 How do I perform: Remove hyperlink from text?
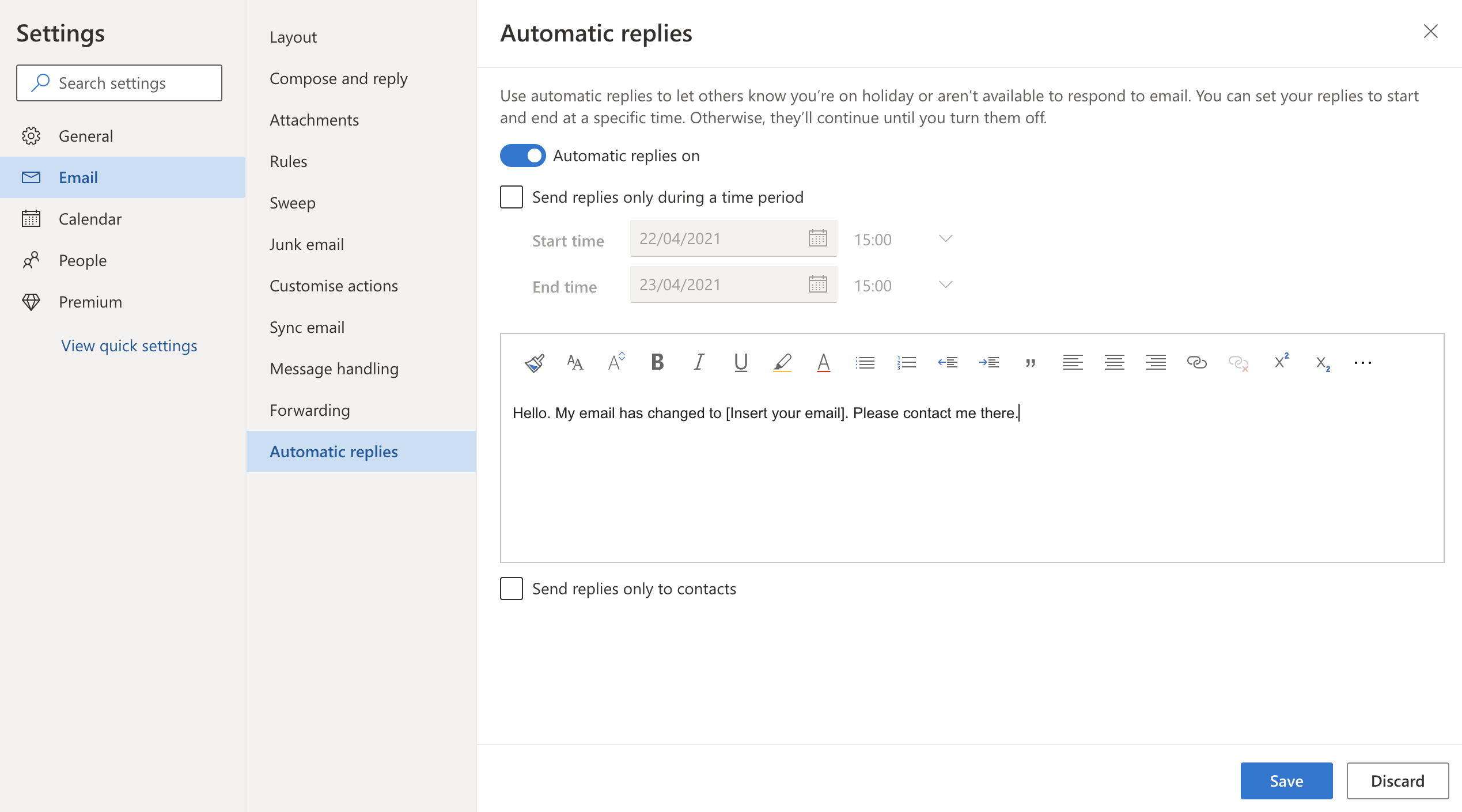pyautogui.click(x=1238, y=363)
